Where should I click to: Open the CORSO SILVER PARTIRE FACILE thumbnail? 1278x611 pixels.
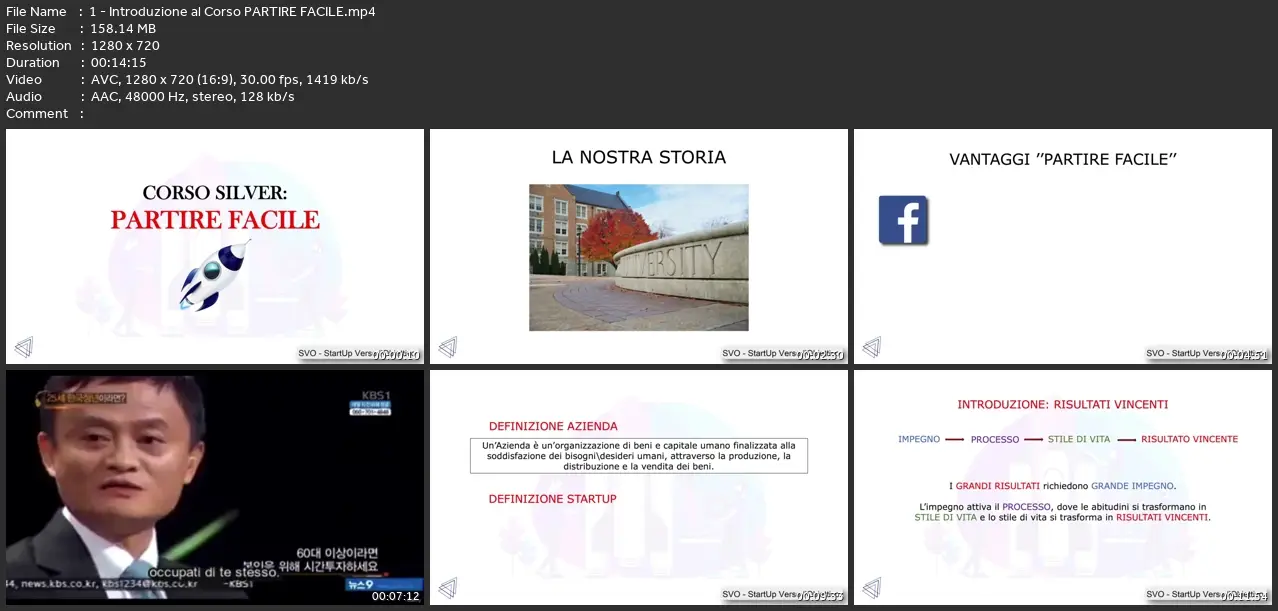click(215, 246)
